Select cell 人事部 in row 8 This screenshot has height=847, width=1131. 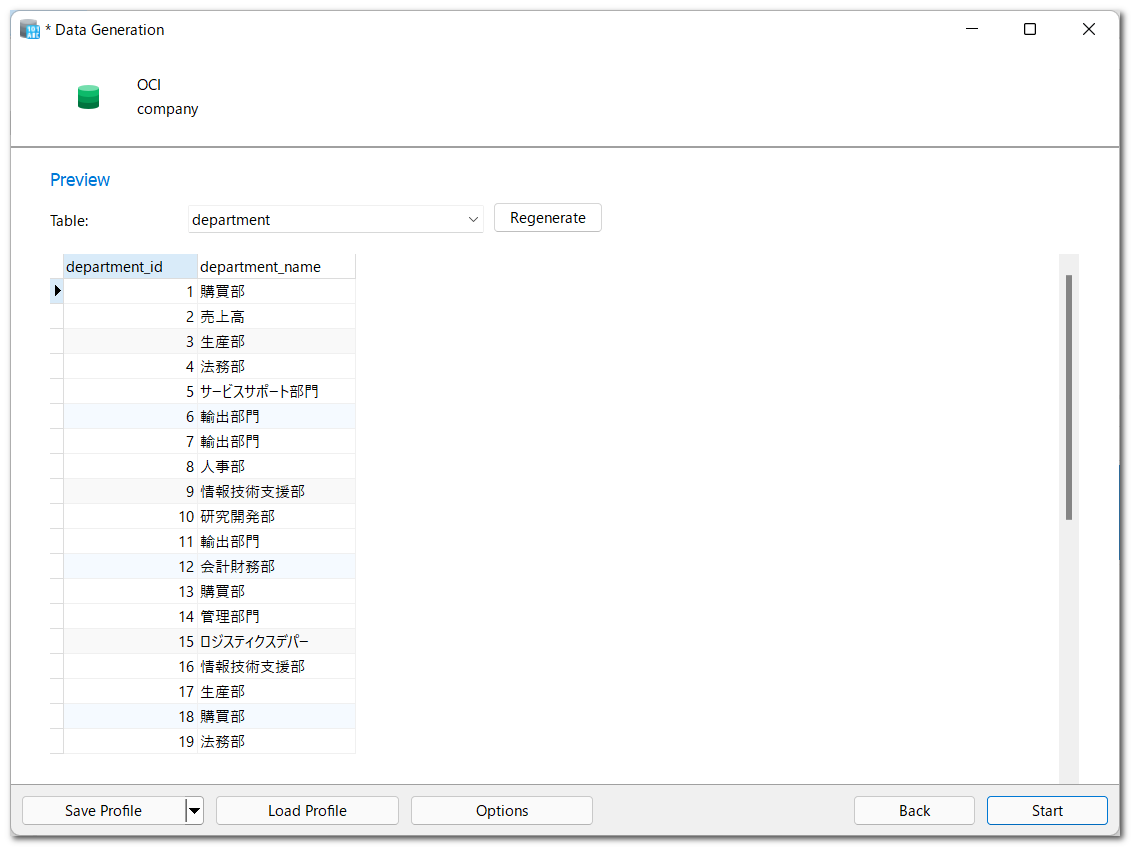click(276, 467)
